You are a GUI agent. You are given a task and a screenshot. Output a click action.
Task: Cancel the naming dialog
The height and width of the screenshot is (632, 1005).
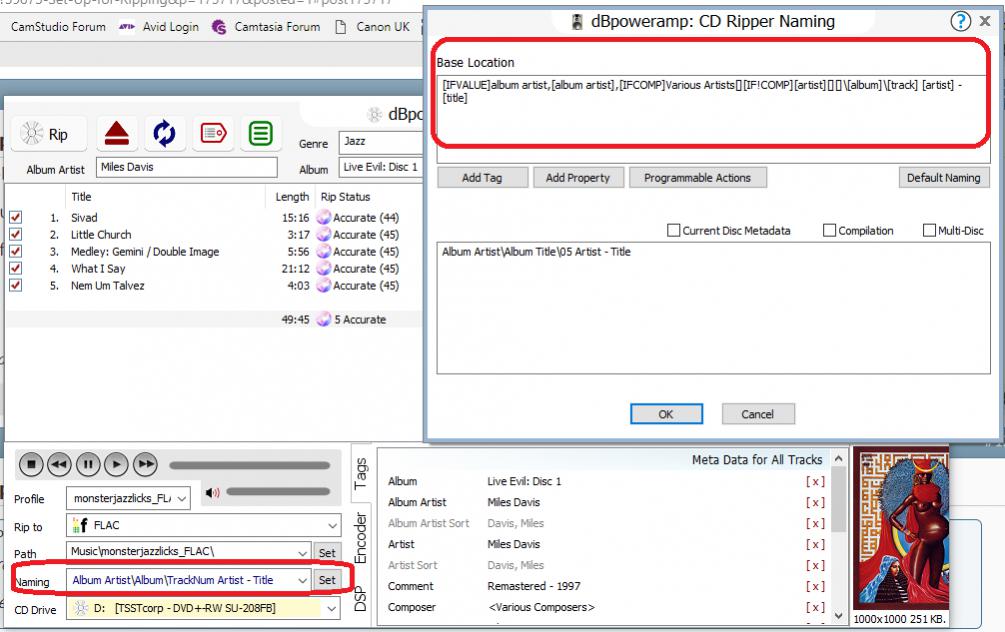(x=758, y=414)
